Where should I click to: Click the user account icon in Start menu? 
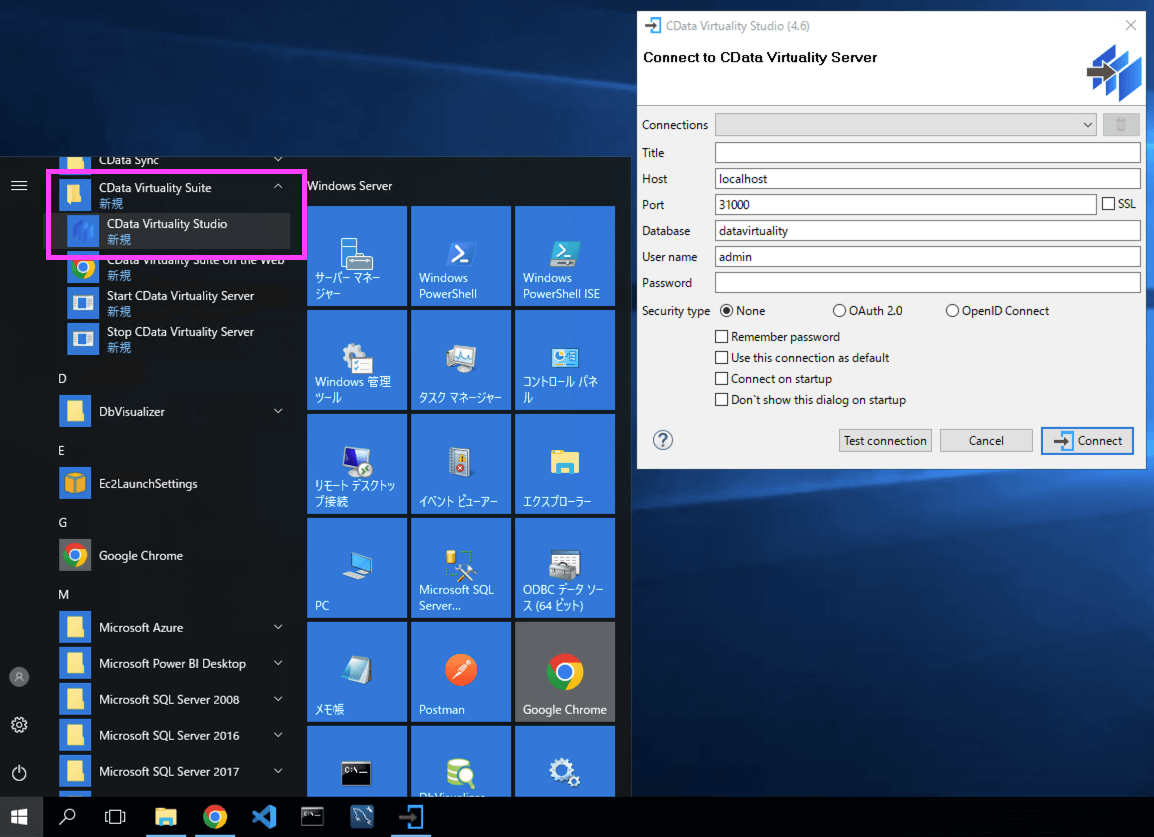pos(19,677)
